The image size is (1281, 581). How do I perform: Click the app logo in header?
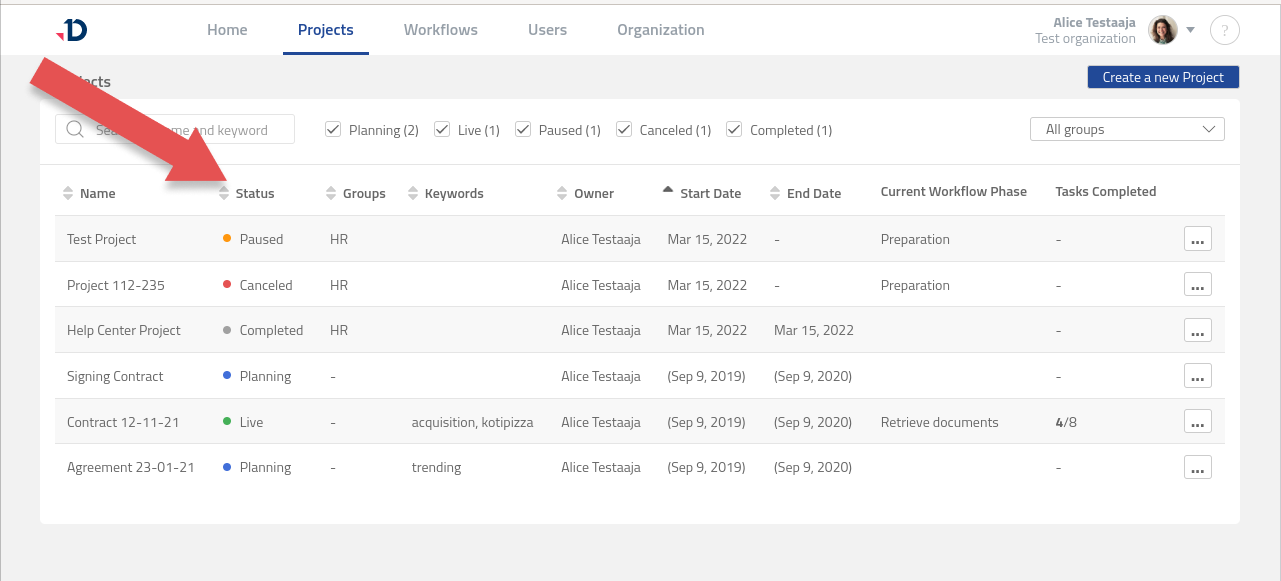72,30
